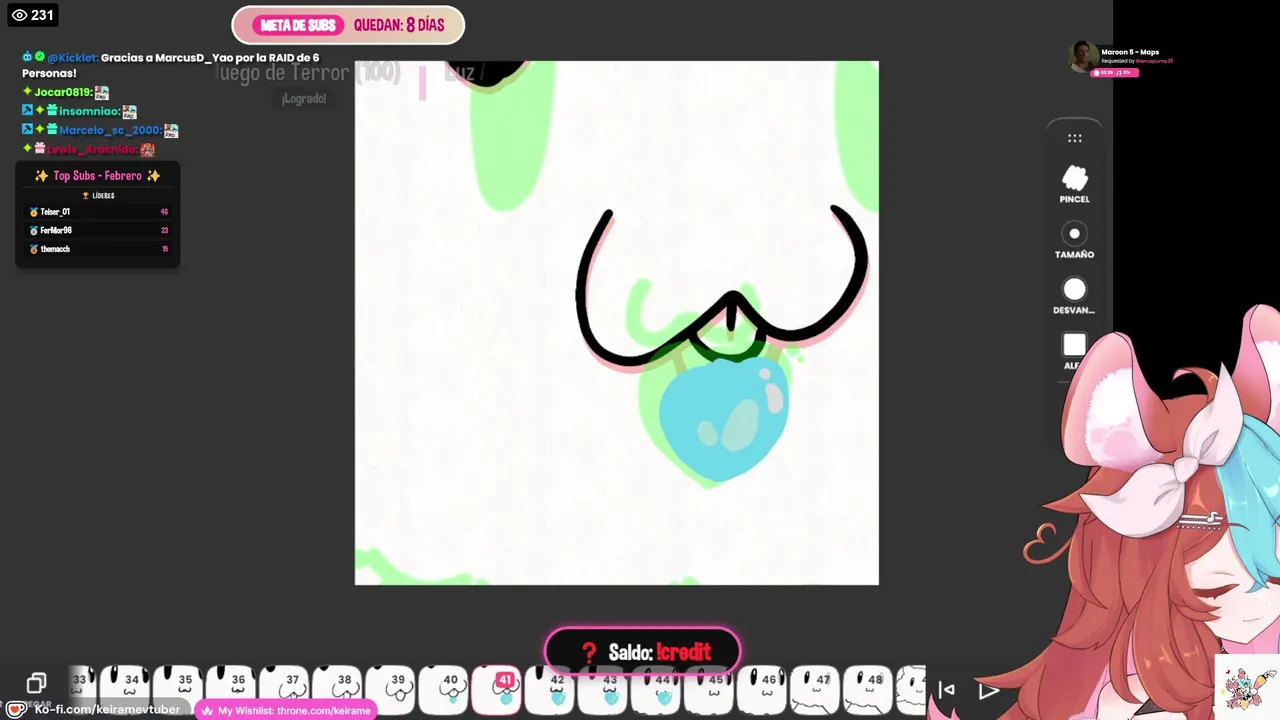1280x720 pixels.
Task: Click top sub entry themacch
Action: pyautogui.click(x=98, y=249)
